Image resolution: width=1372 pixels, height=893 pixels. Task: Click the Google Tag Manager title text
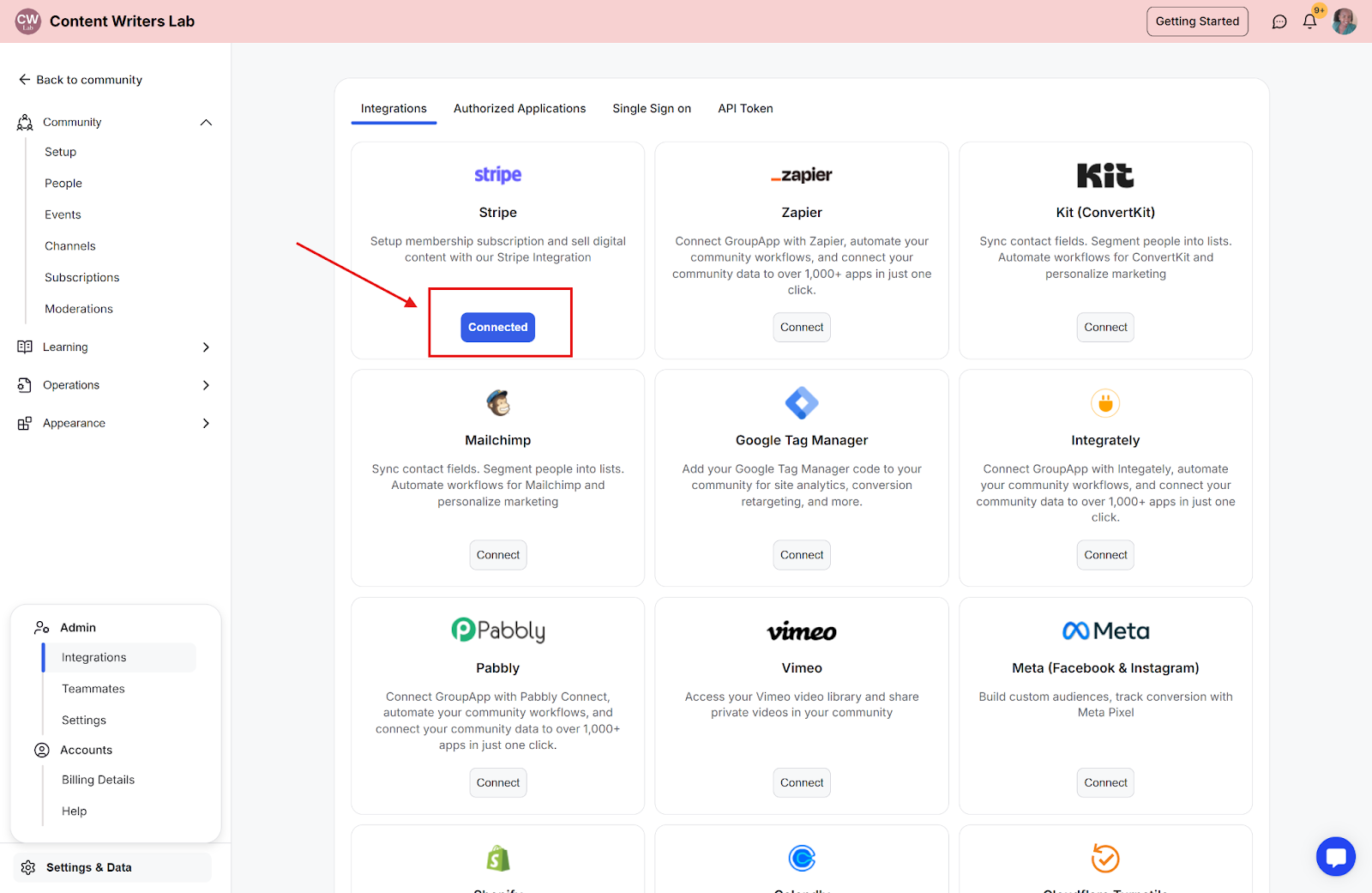802,440
